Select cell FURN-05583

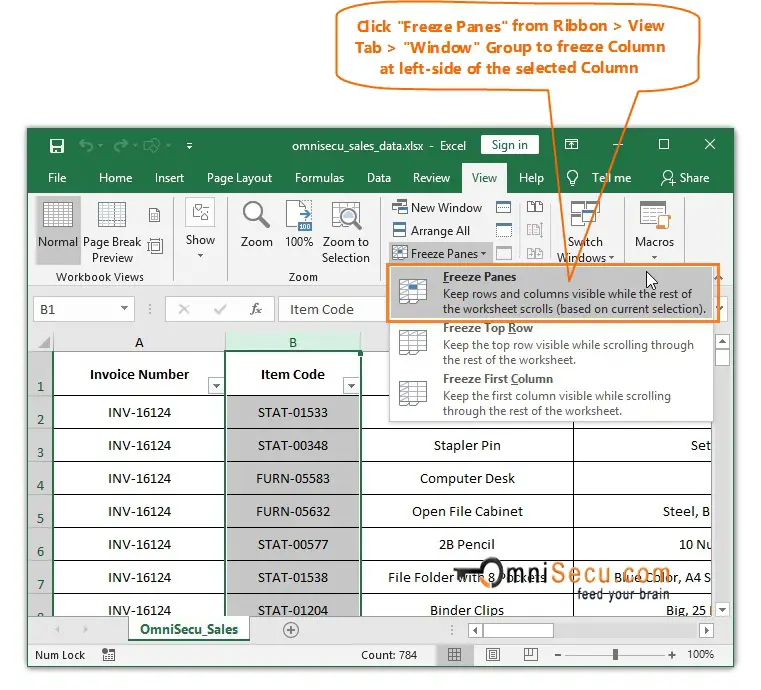(x=293, y=478)
